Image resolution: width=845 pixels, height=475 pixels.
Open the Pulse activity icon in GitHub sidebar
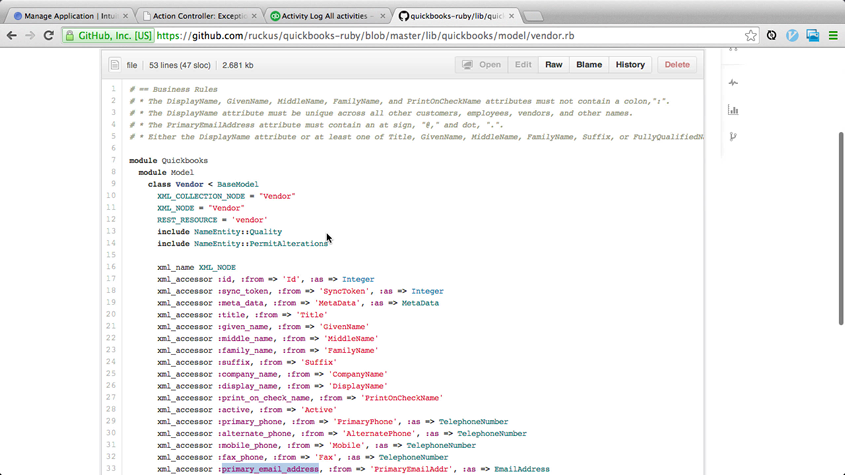[x=733, y=83]
